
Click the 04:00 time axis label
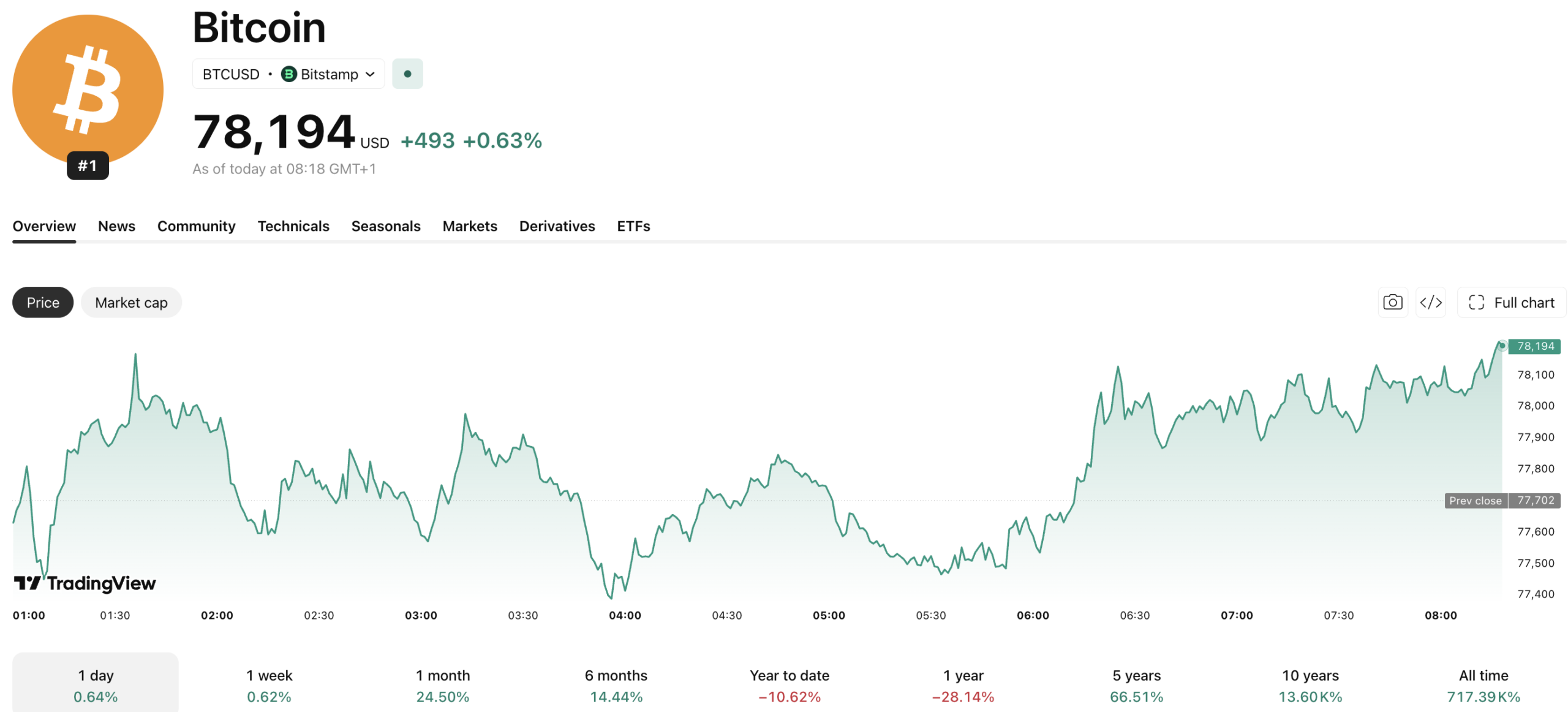[x=625, y=615]
